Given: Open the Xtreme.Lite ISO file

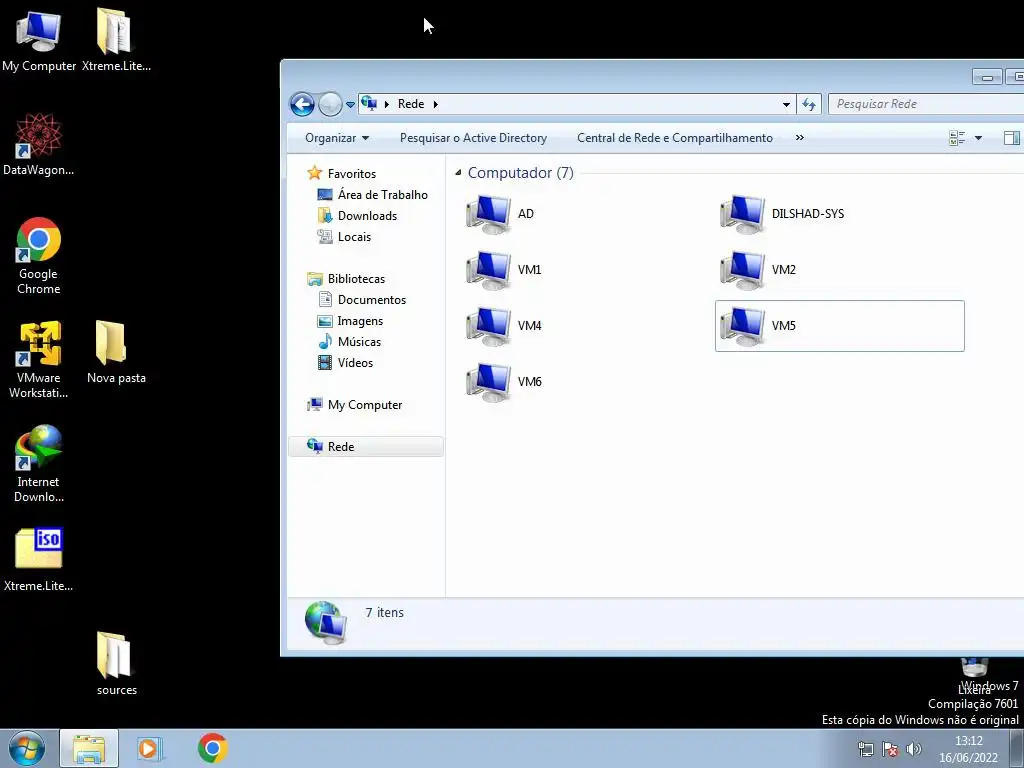Looking at the screenshot, I should click(x=39, y=559).
